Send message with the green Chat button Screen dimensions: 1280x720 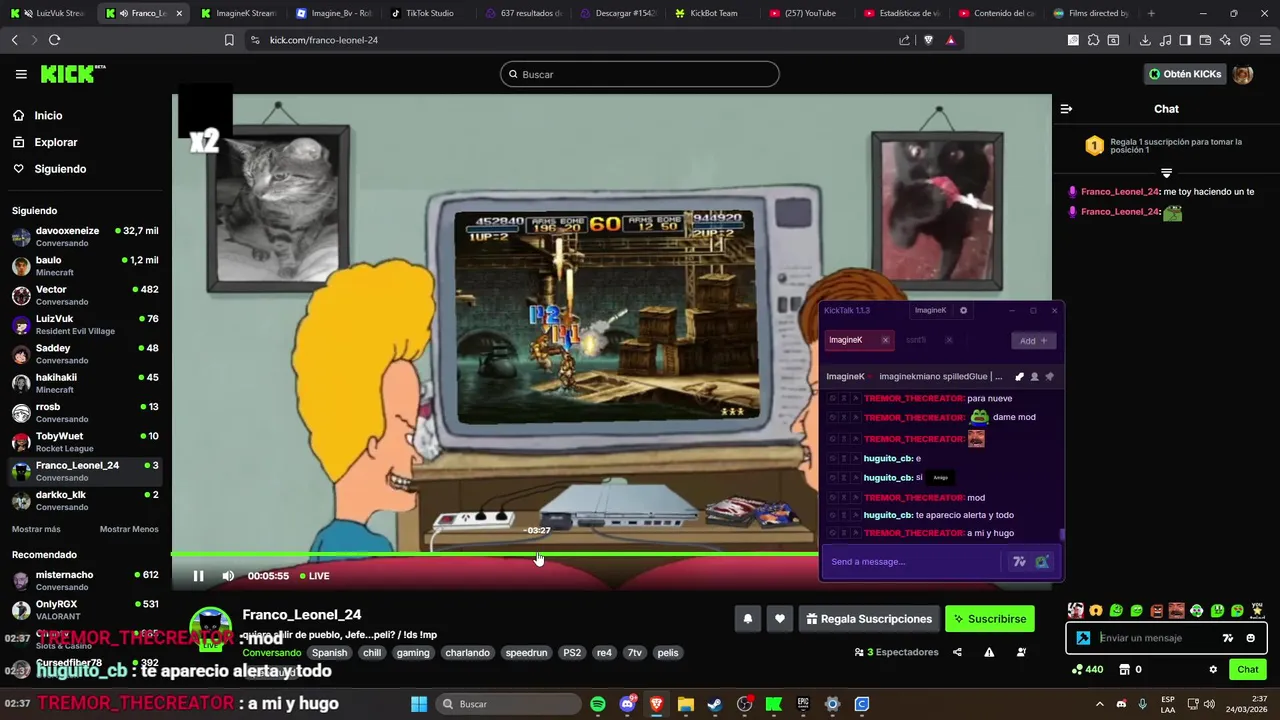click(x=1248, y=670)
